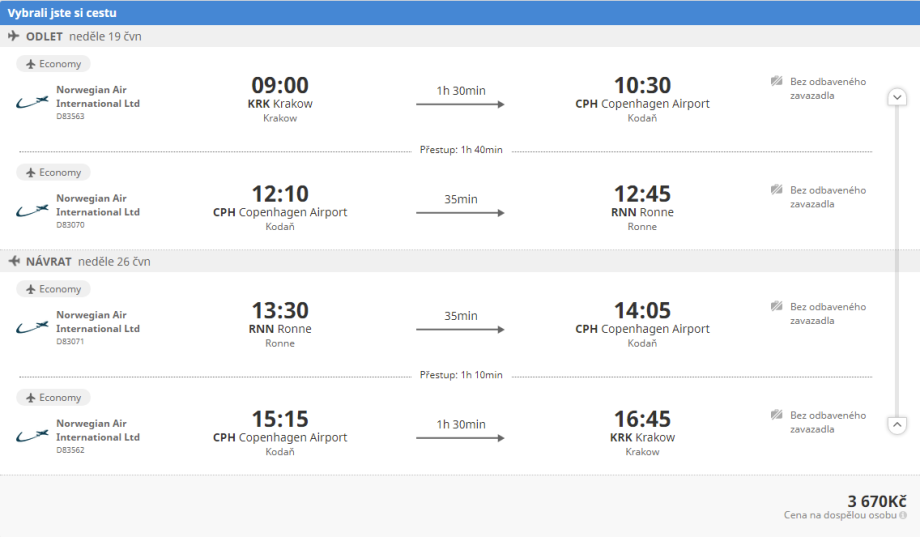Click the Norwegian Air logo for flight D83070
The height and width of the screenshot is (537, 920).
pos(33,210)
